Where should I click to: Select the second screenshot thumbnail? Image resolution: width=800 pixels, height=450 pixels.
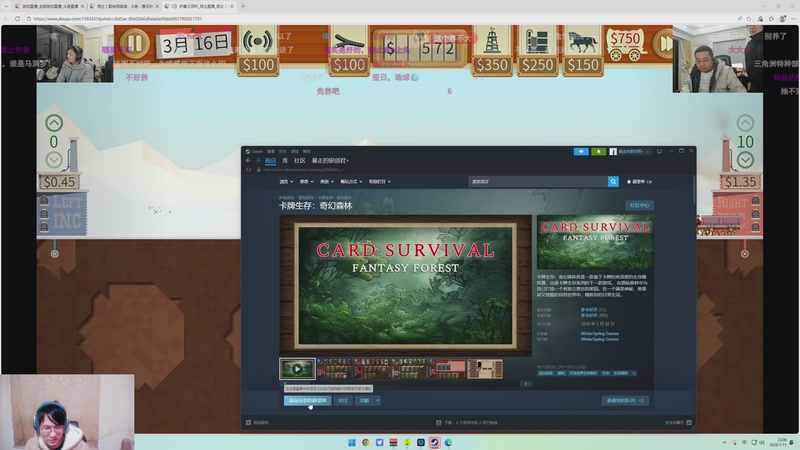click(335, 369)
